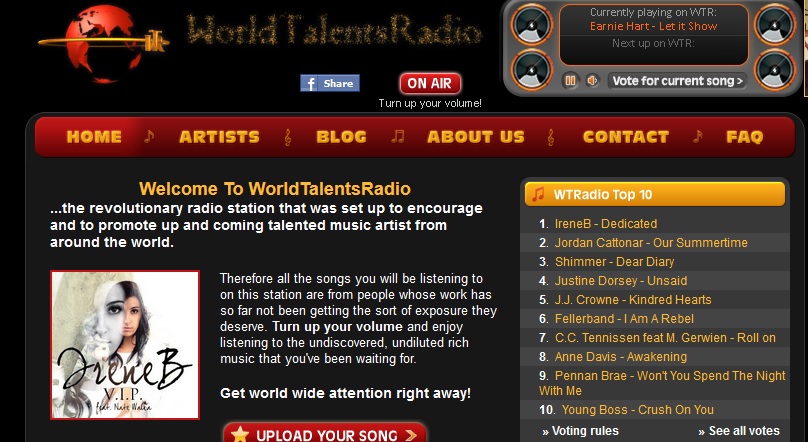The height and width of the screenshot is (442, 808).
Task: Click the 'Turn up your volume!' caption
Action: 430,103
